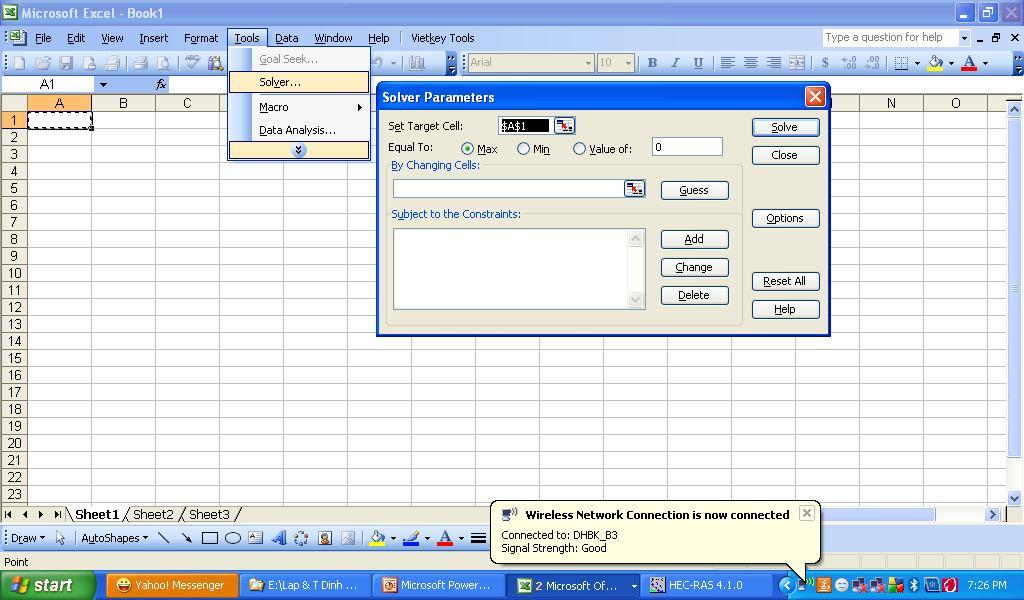Click the Text Box drawing icon
This screenshot has width=1024, height=600.
pyautogui.click(x=256, y=538)
